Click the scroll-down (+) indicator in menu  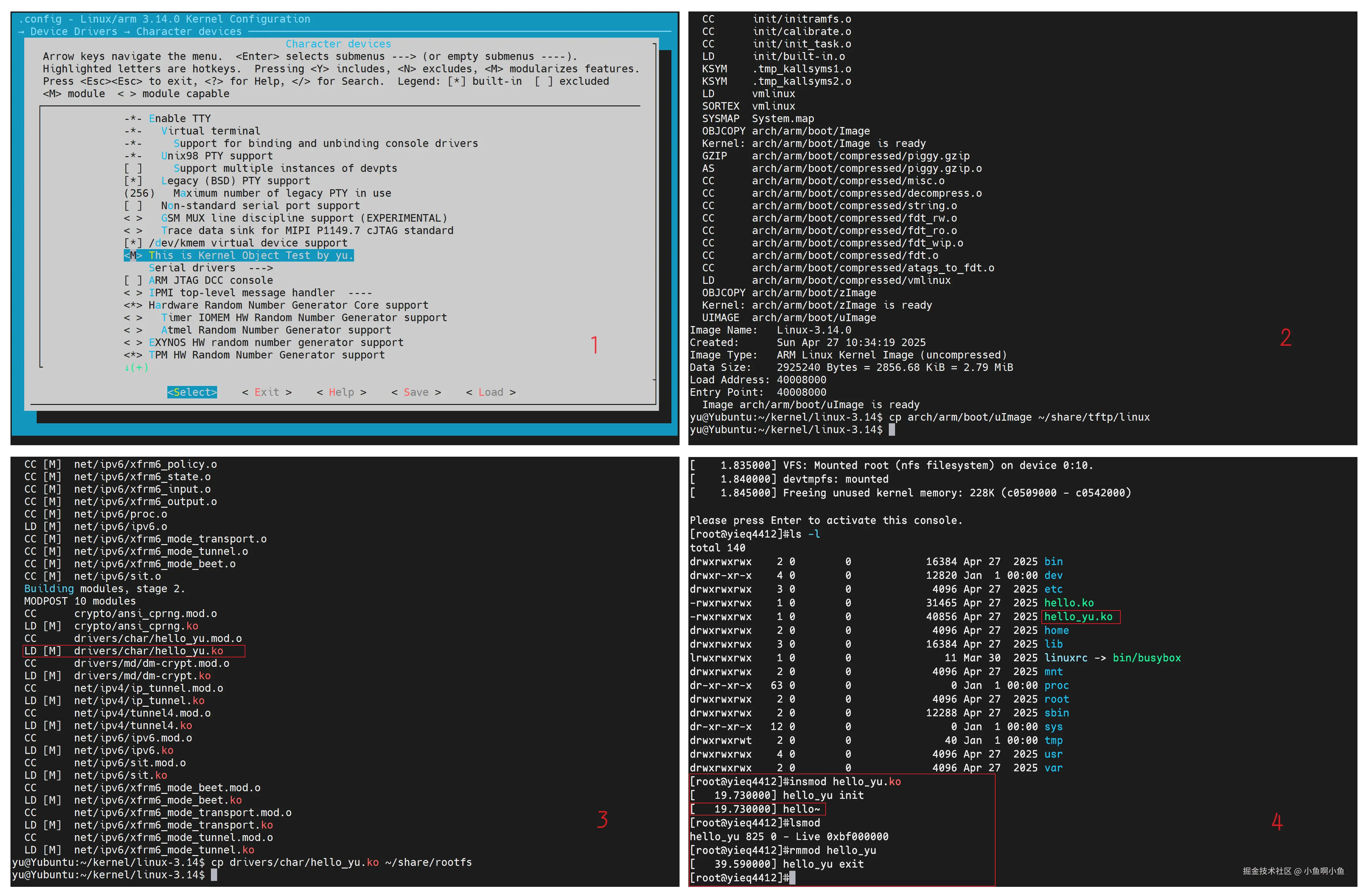pyautogui.click(x=137, y=367)
